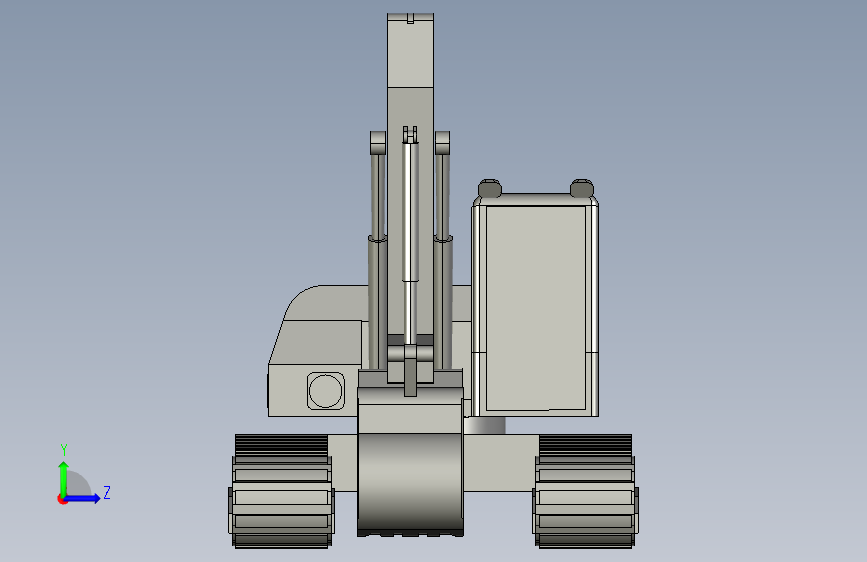Pick the left roof lamp on the cab

(x=489, y=189)
